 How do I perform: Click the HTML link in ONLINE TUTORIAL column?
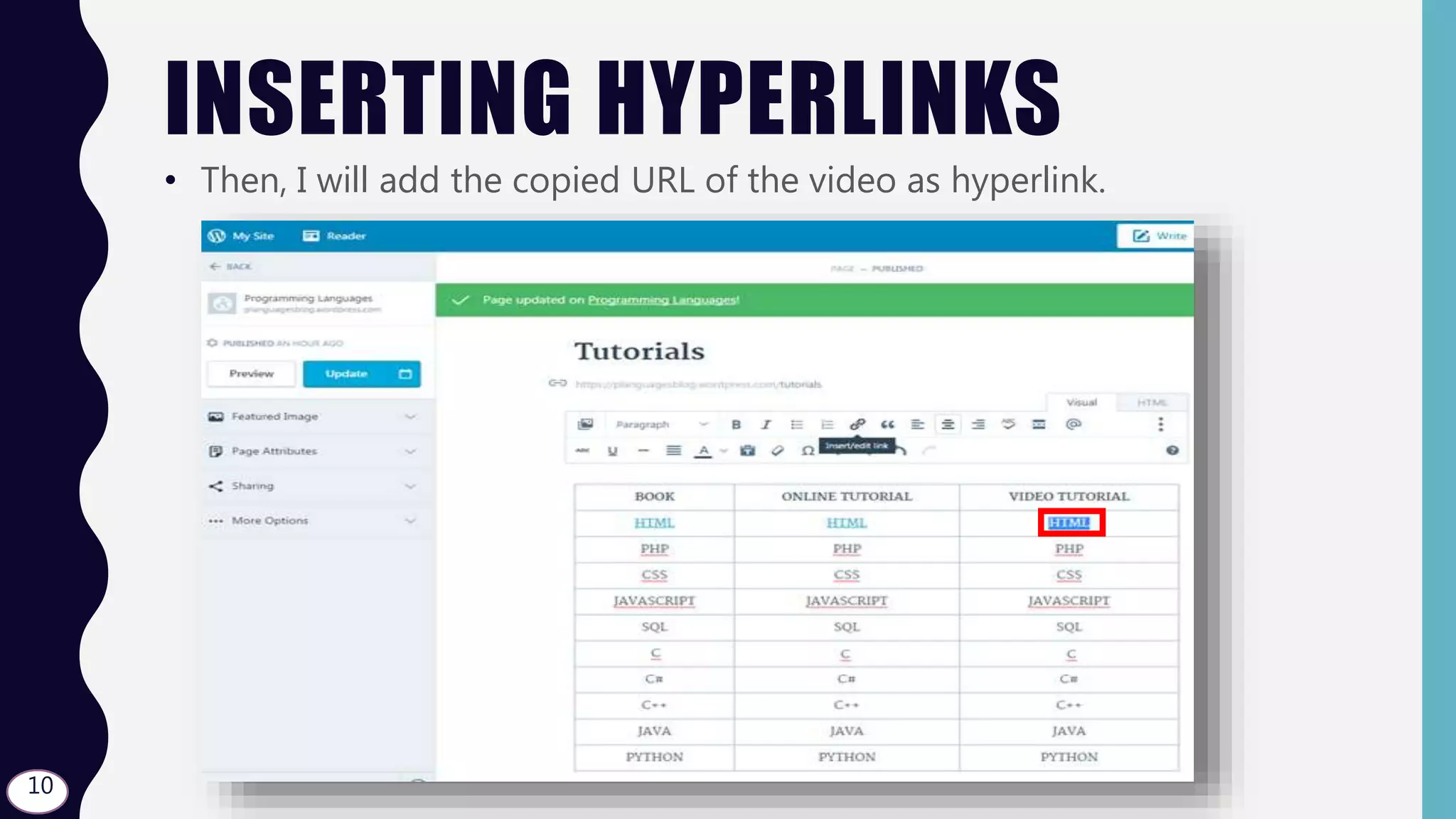pyautogui.click(x=846, y=523)
